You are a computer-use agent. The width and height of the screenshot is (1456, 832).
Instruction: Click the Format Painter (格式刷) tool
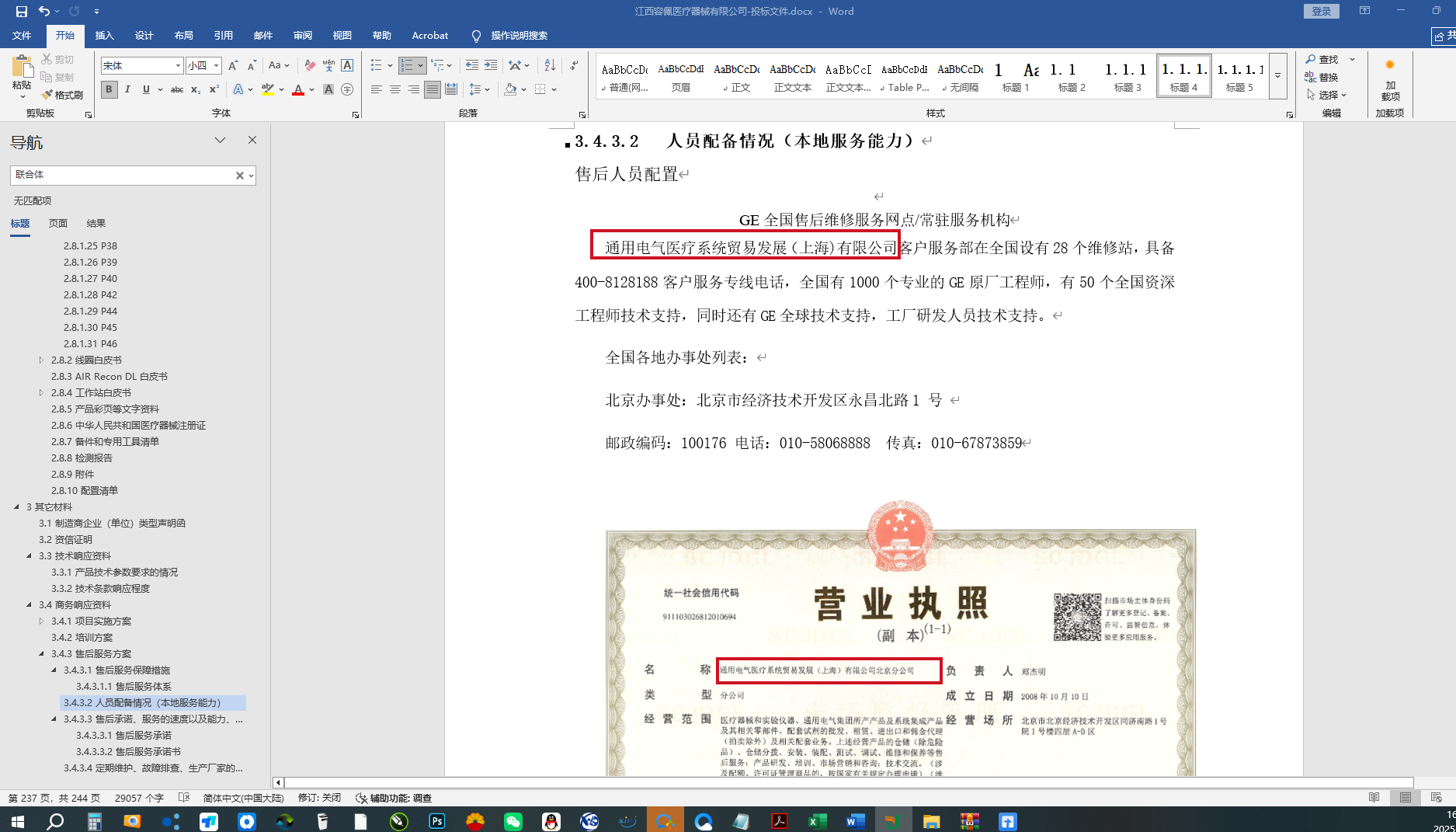(62, 95)
